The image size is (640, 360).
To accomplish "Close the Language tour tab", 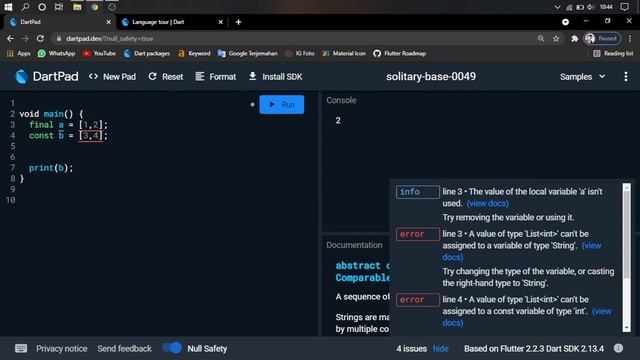I will [x=220, y=22].
